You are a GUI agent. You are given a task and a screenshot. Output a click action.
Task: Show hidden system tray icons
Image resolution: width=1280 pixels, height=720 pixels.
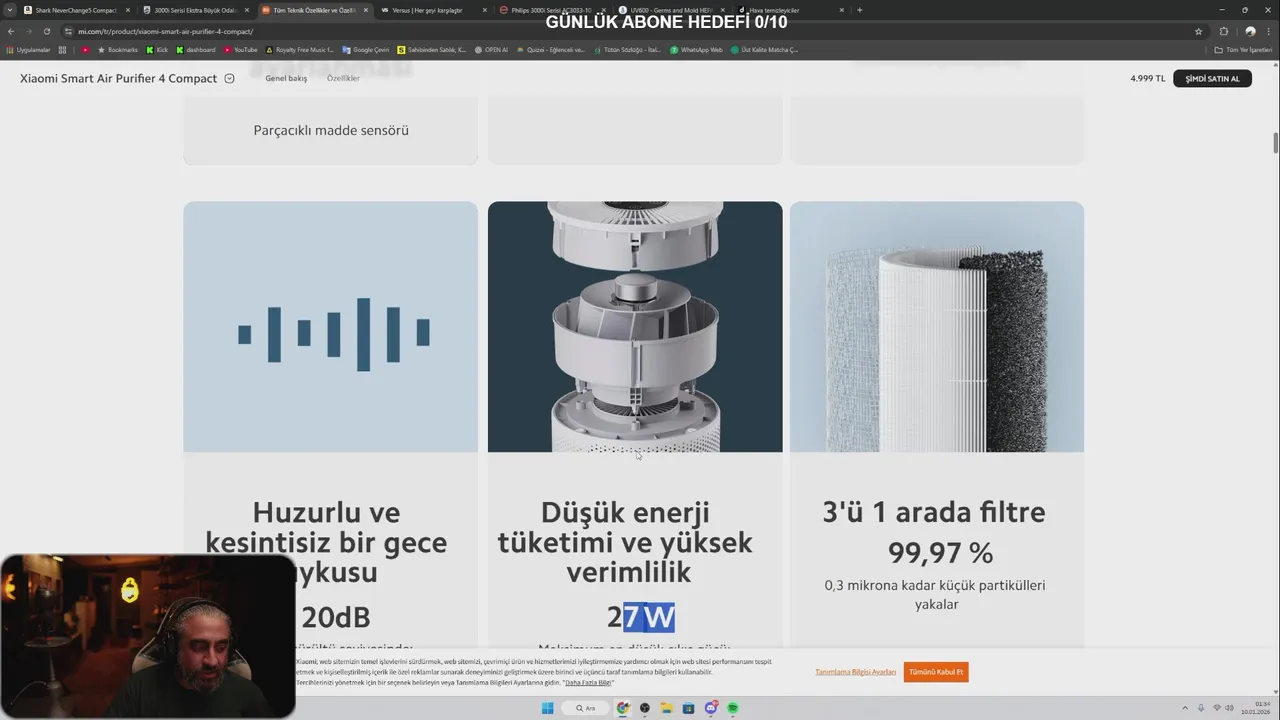point(1186,708)
